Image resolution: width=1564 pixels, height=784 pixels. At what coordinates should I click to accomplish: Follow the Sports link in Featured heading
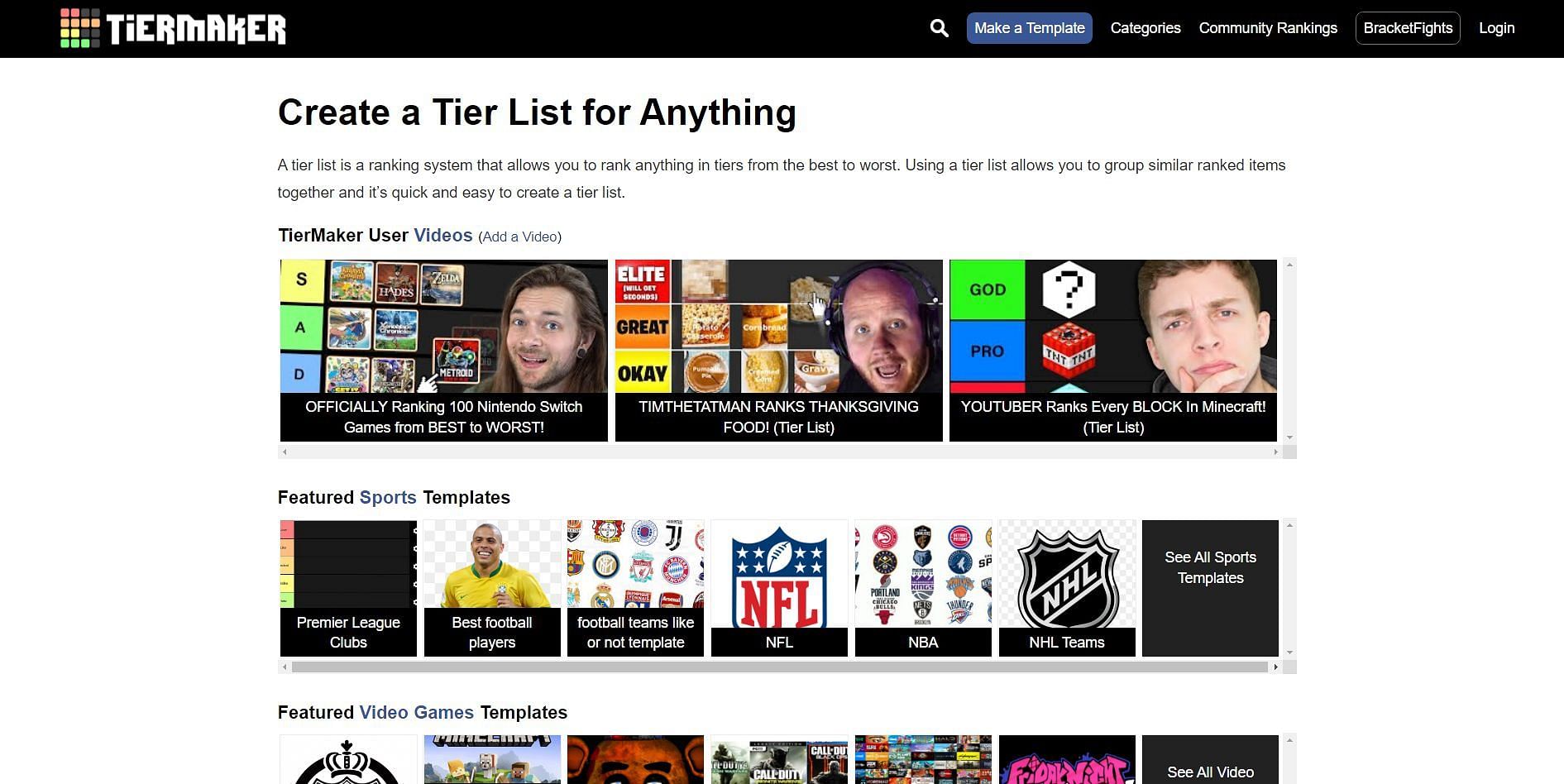388,498
